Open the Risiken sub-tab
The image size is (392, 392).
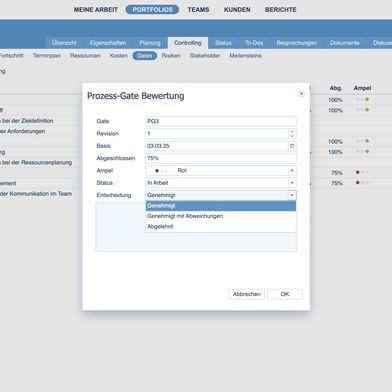coord(171,56)
